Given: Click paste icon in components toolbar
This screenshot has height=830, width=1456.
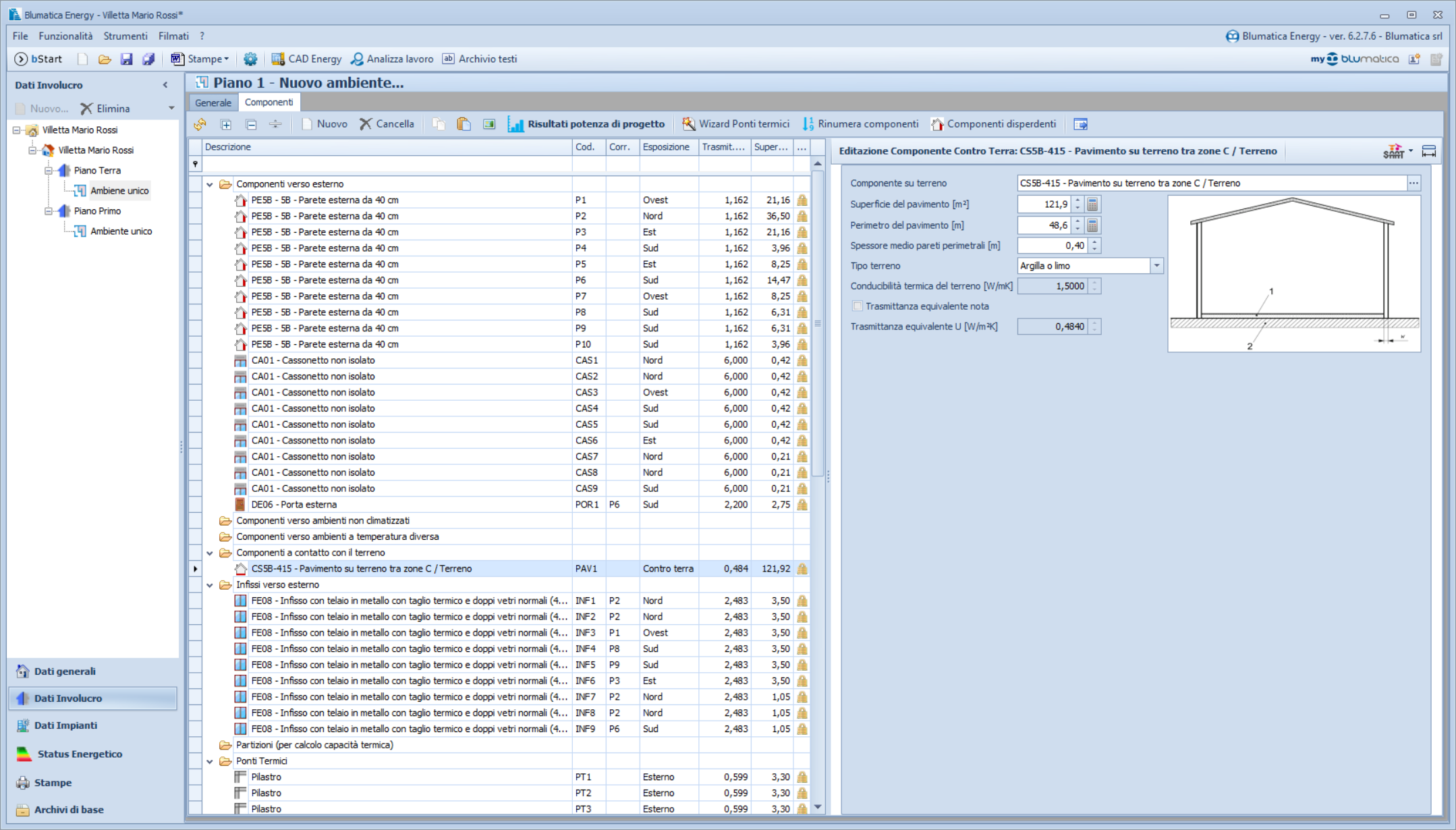Looking at the screenshot, I should 464,123.
